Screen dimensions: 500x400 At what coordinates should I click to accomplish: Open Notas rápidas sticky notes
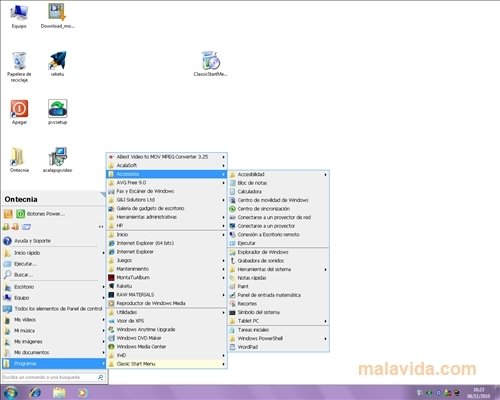[279, 278]
